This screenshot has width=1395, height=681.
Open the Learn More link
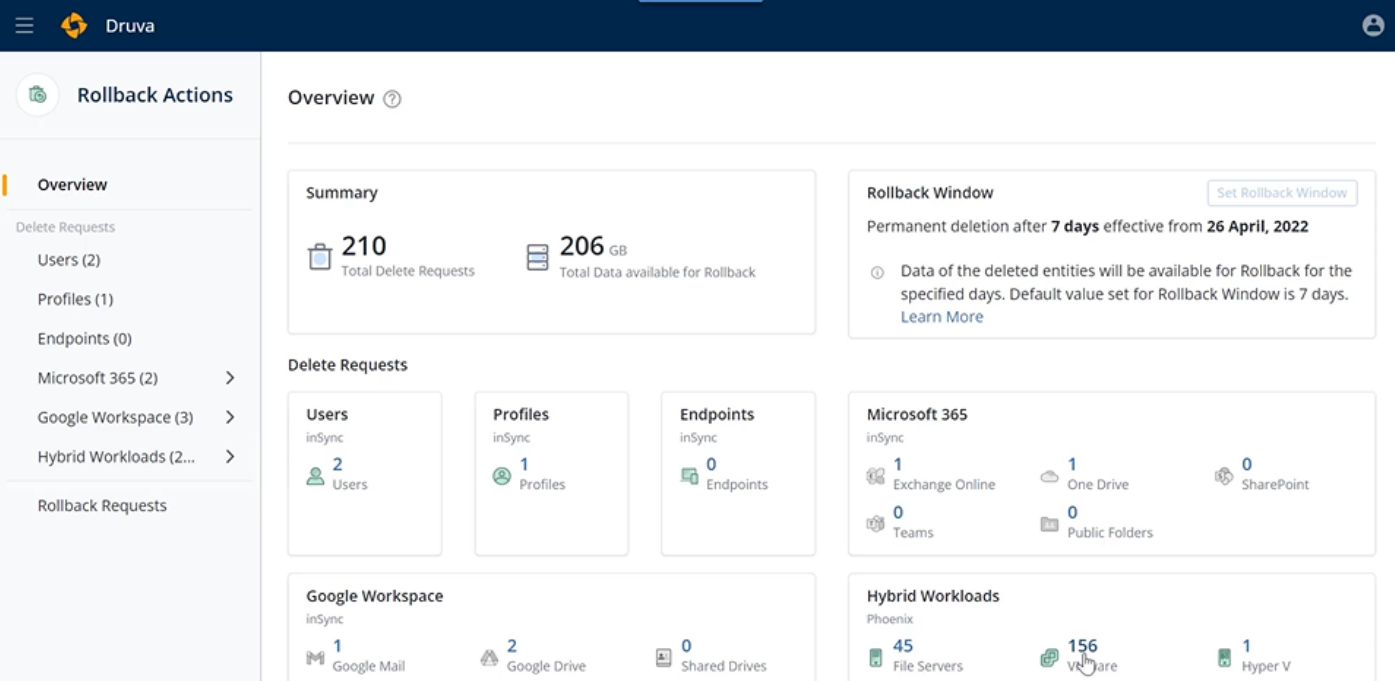pyautogui.click(x=941, y=317)
